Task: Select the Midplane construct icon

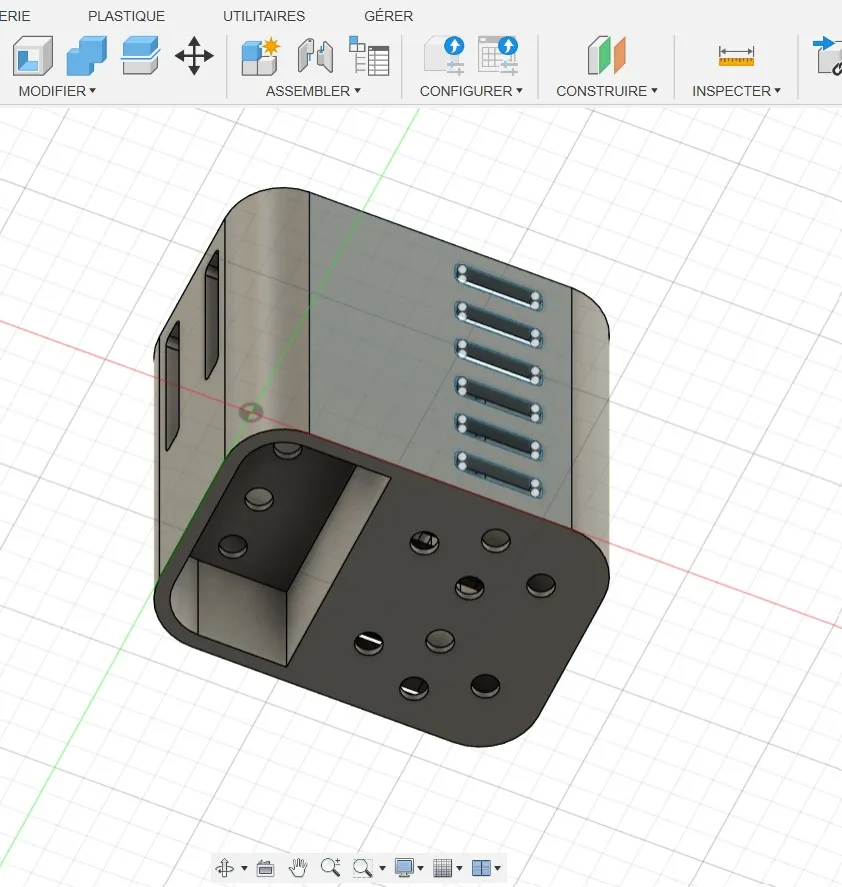Action: (x=606, y=55)
